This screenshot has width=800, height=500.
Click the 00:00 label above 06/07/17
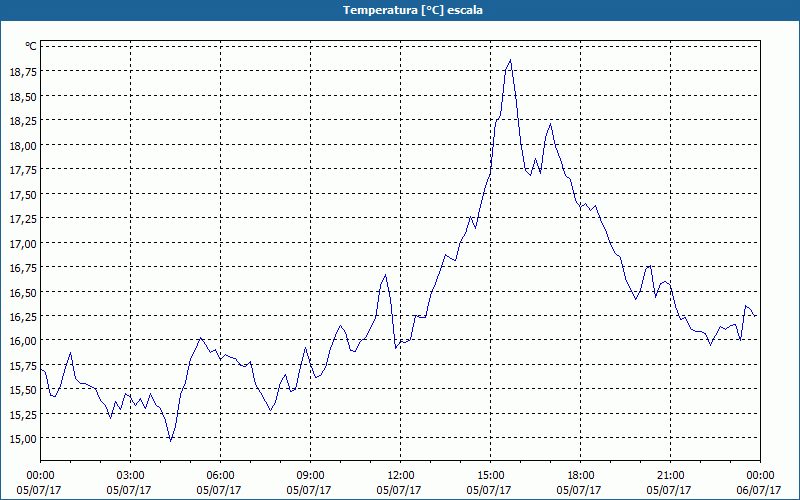point(760,476)
